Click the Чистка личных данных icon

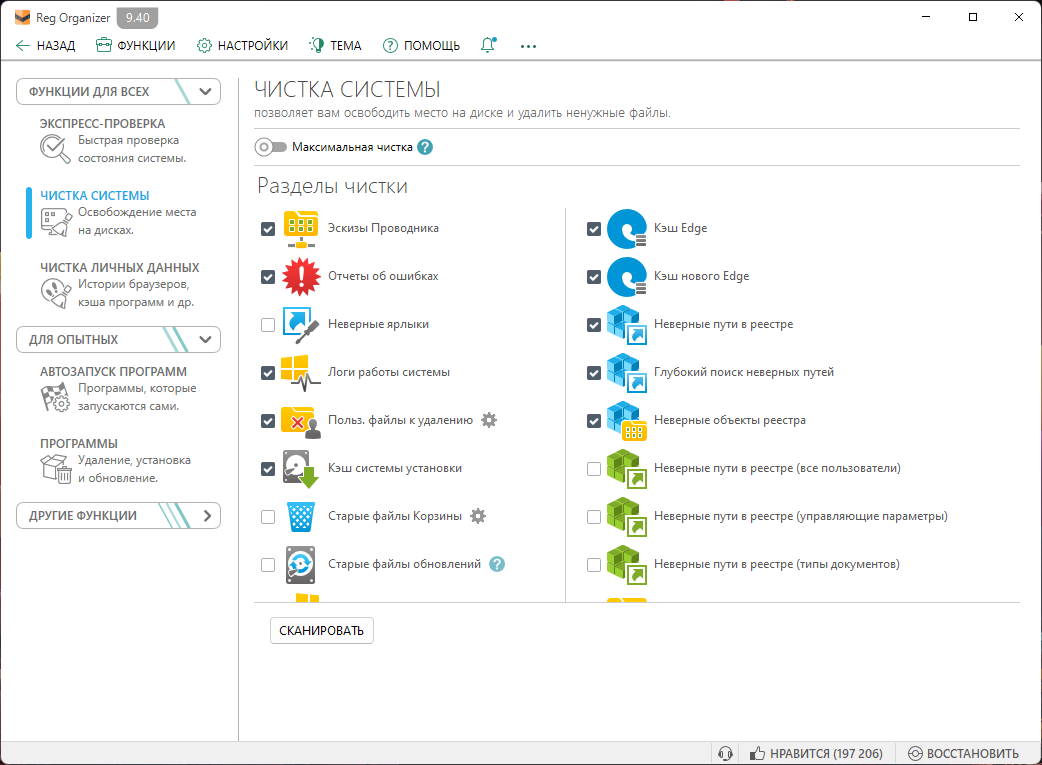pyautogui.click(x=55, y=292)
